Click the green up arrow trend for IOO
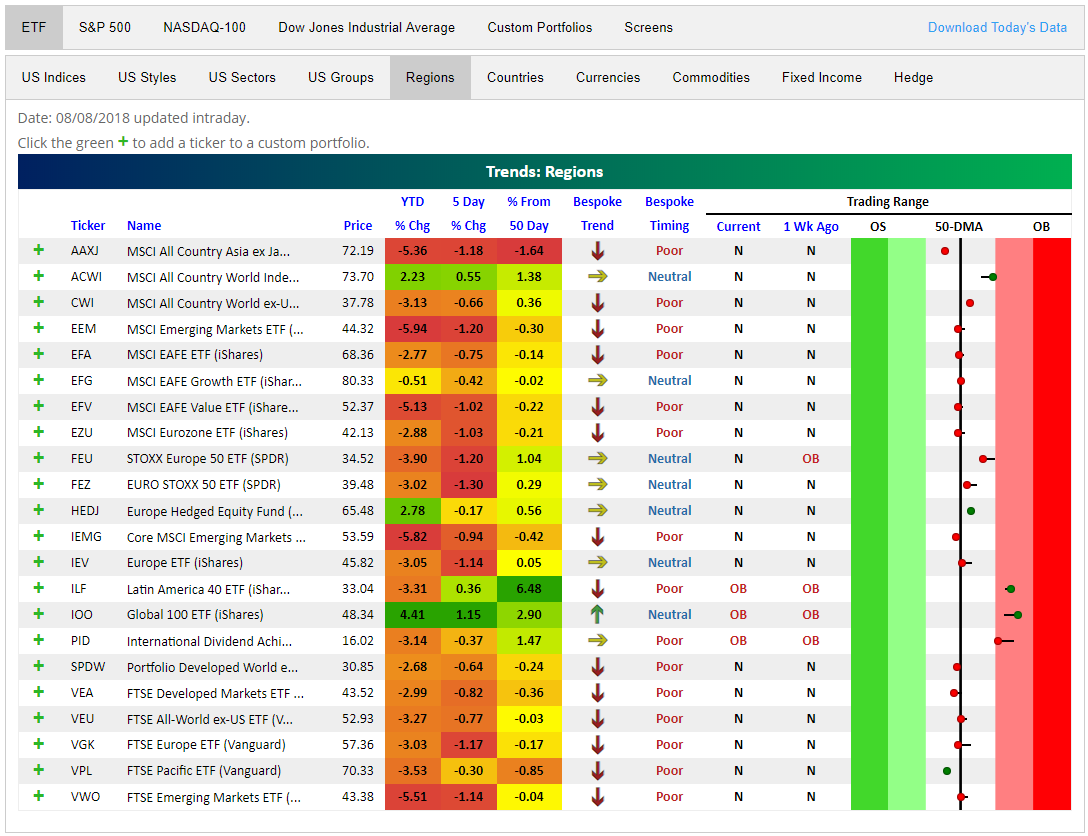This screenshot has height=836, width=1088. (x=598, y=614)
